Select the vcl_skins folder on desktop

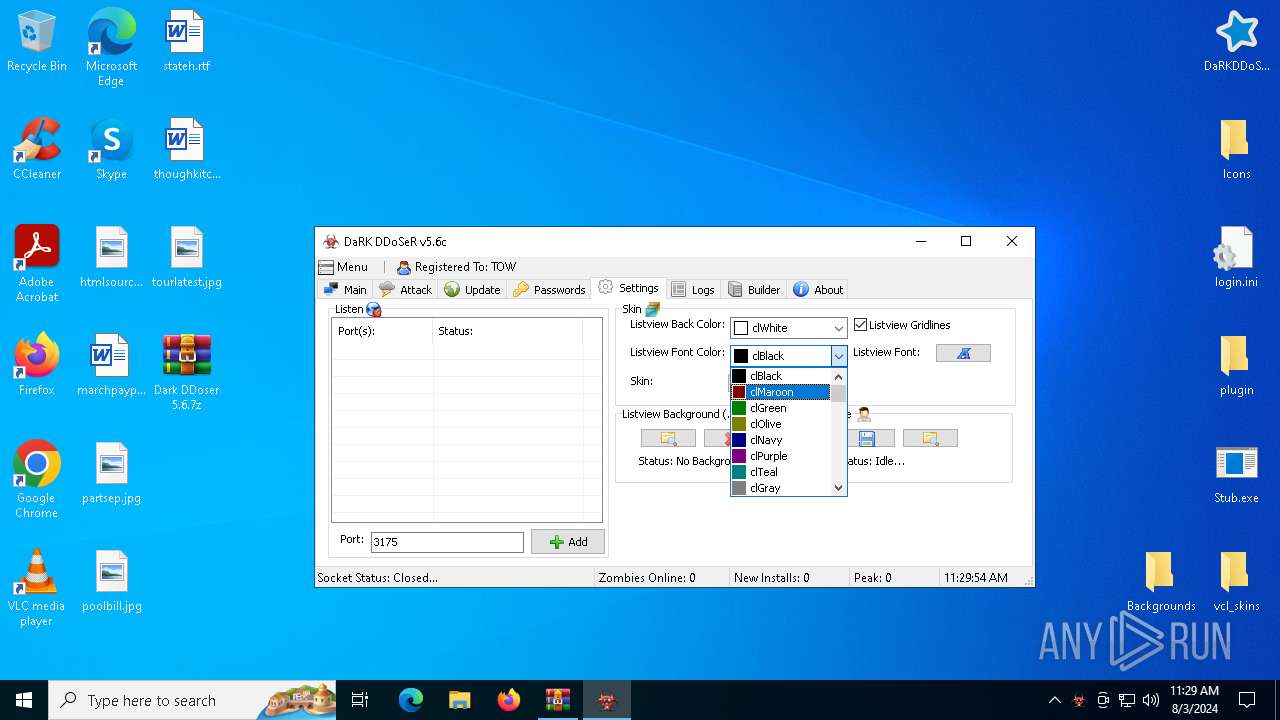pos(1237,581)
